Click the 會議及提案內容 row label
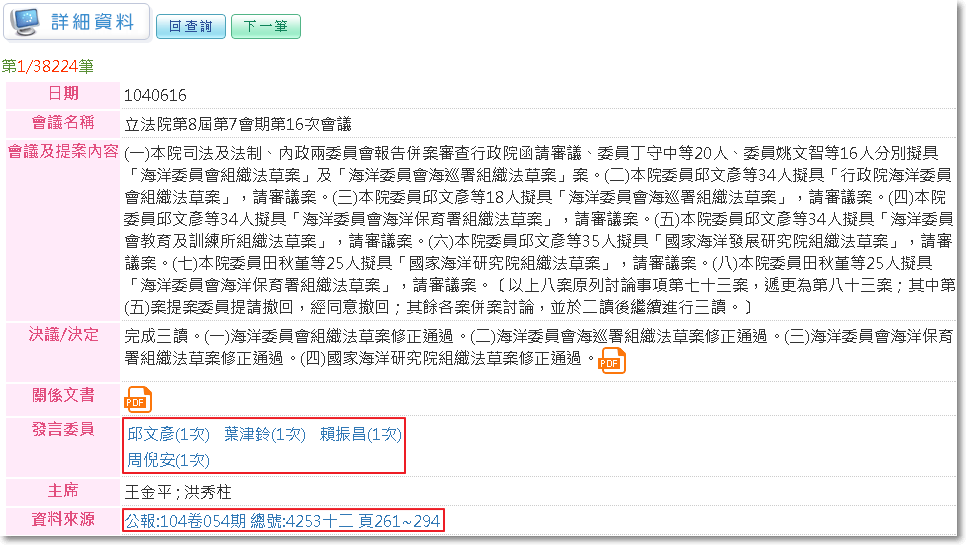Viewport: 966px width, 545px height. (x=63, y=152)
